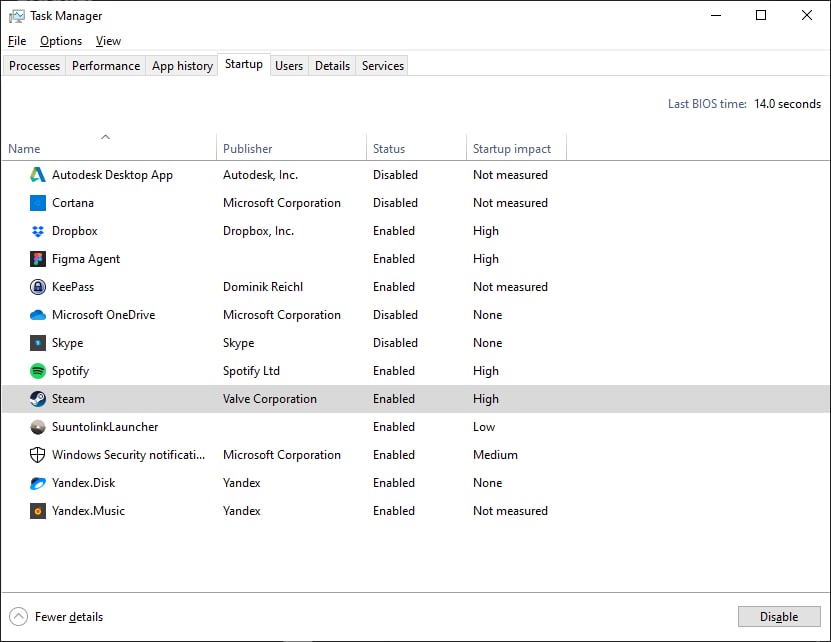The image size is (831, 642).
Task: Select the Dropbox icon in list
Action: coord(38,231)
